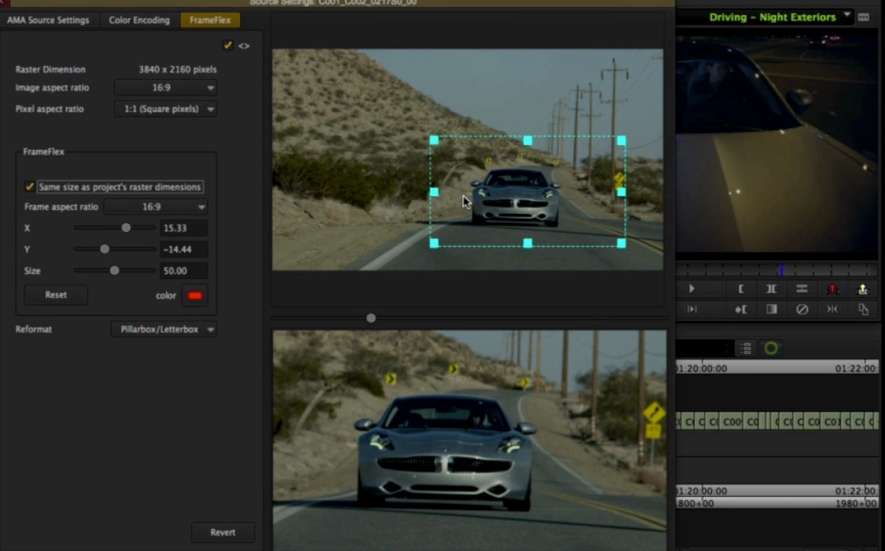This screenshot has width=885, height=551.
Task: Click the Mark Clip icon
Action: tap(771, 288)
